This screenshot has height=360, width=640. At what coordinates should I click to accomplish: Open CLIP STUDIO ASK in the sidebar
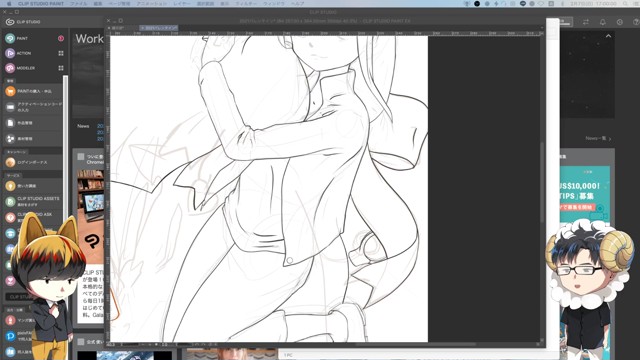pos(33,217)
